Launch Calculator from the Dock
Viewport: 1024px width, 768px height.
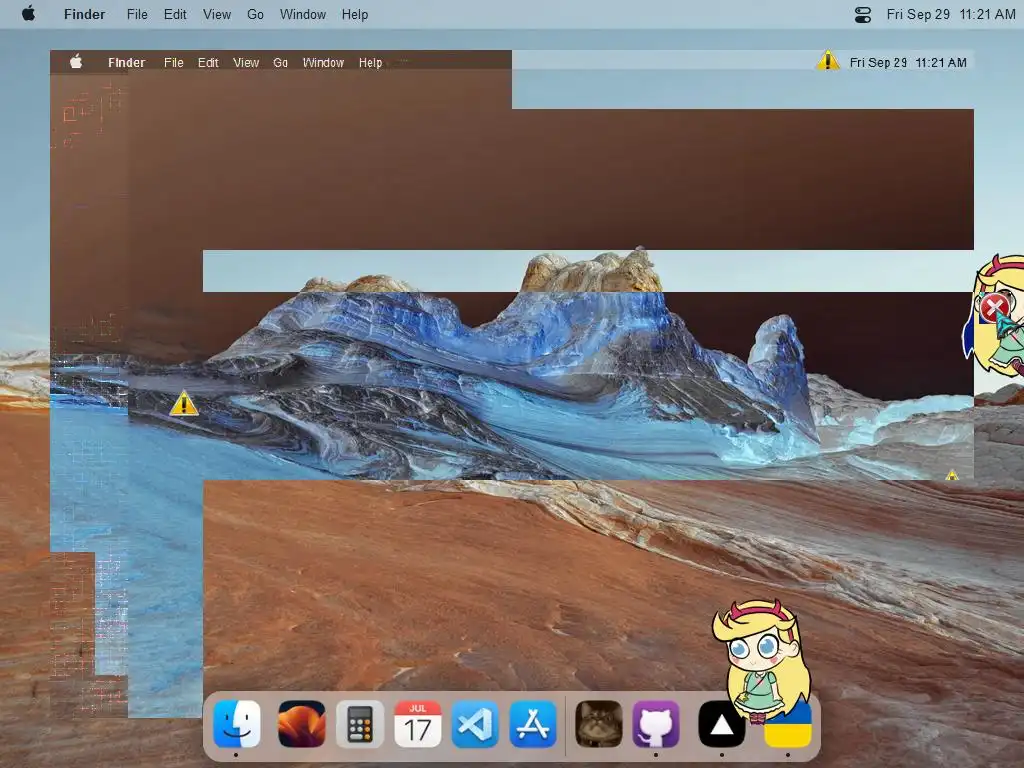point(360,724)
